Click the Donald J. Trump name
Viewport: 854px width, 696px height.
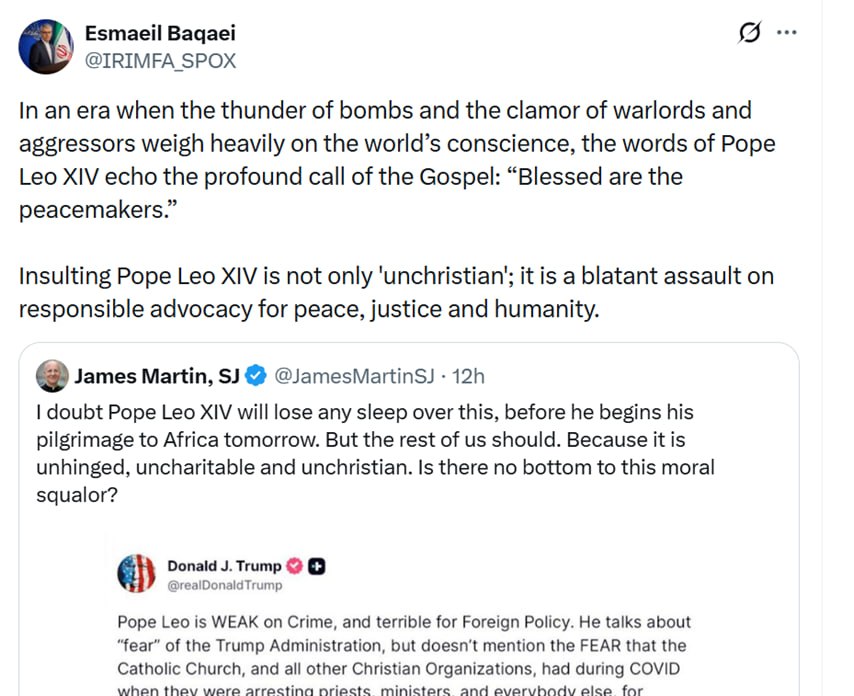coord(224,566)
